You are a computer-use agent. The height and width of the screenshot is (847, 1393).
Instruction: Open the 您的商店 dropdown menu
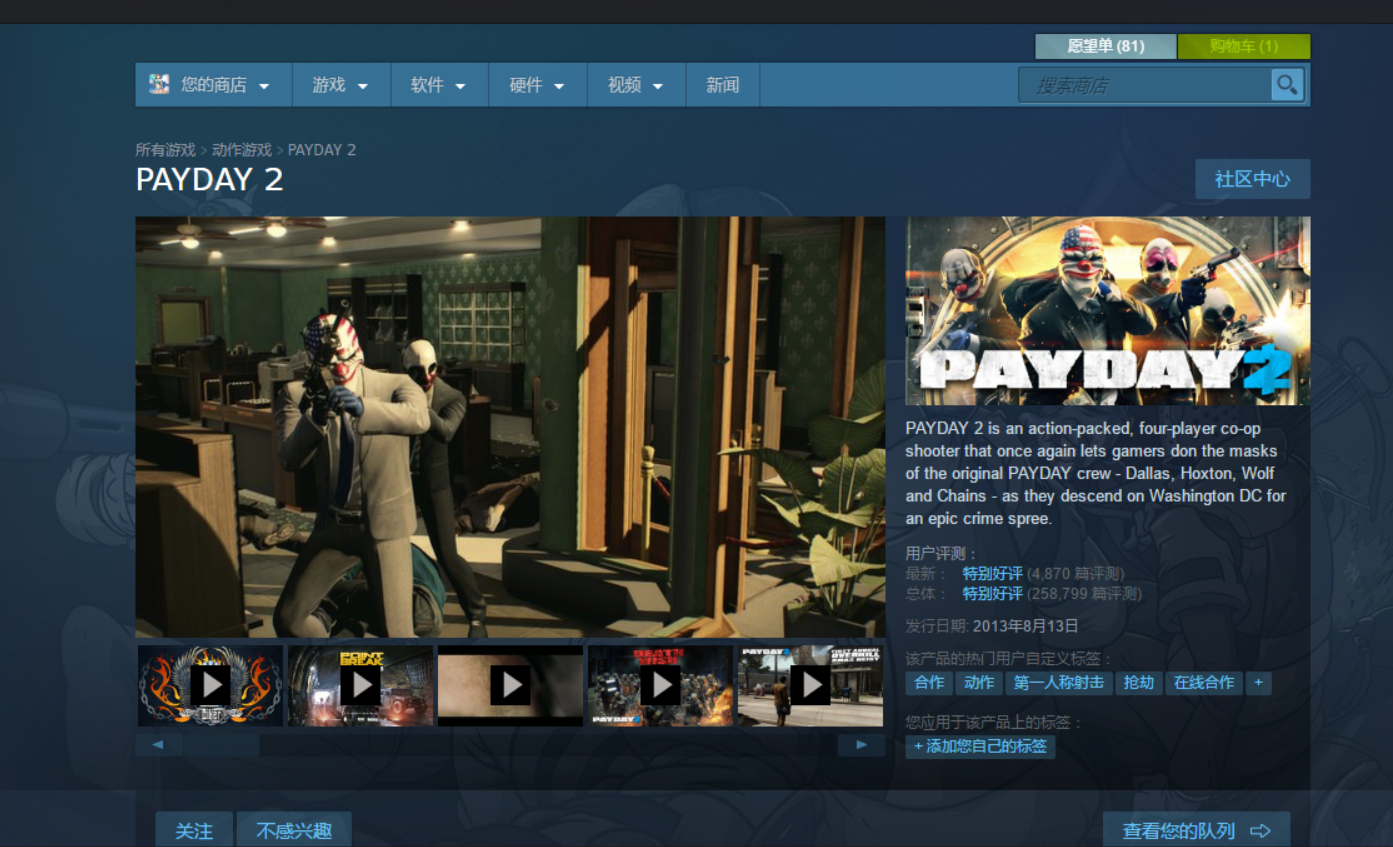[x=213, y=85]
